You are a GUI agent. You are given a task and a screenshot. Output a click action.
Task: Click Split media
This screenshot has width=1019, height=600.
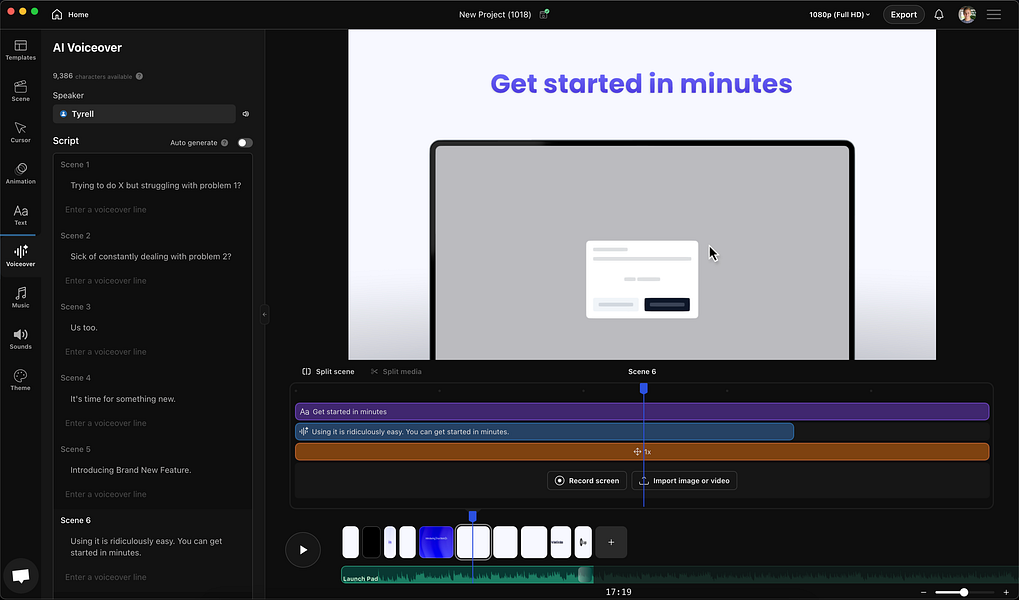tap(396, 371)
